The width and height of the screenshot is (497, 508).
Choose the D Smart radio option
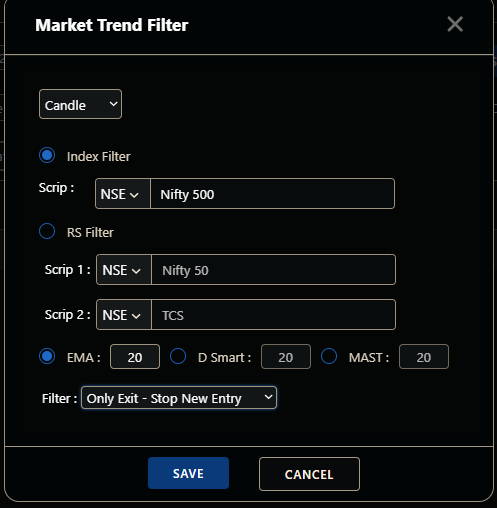click(178, 356)
